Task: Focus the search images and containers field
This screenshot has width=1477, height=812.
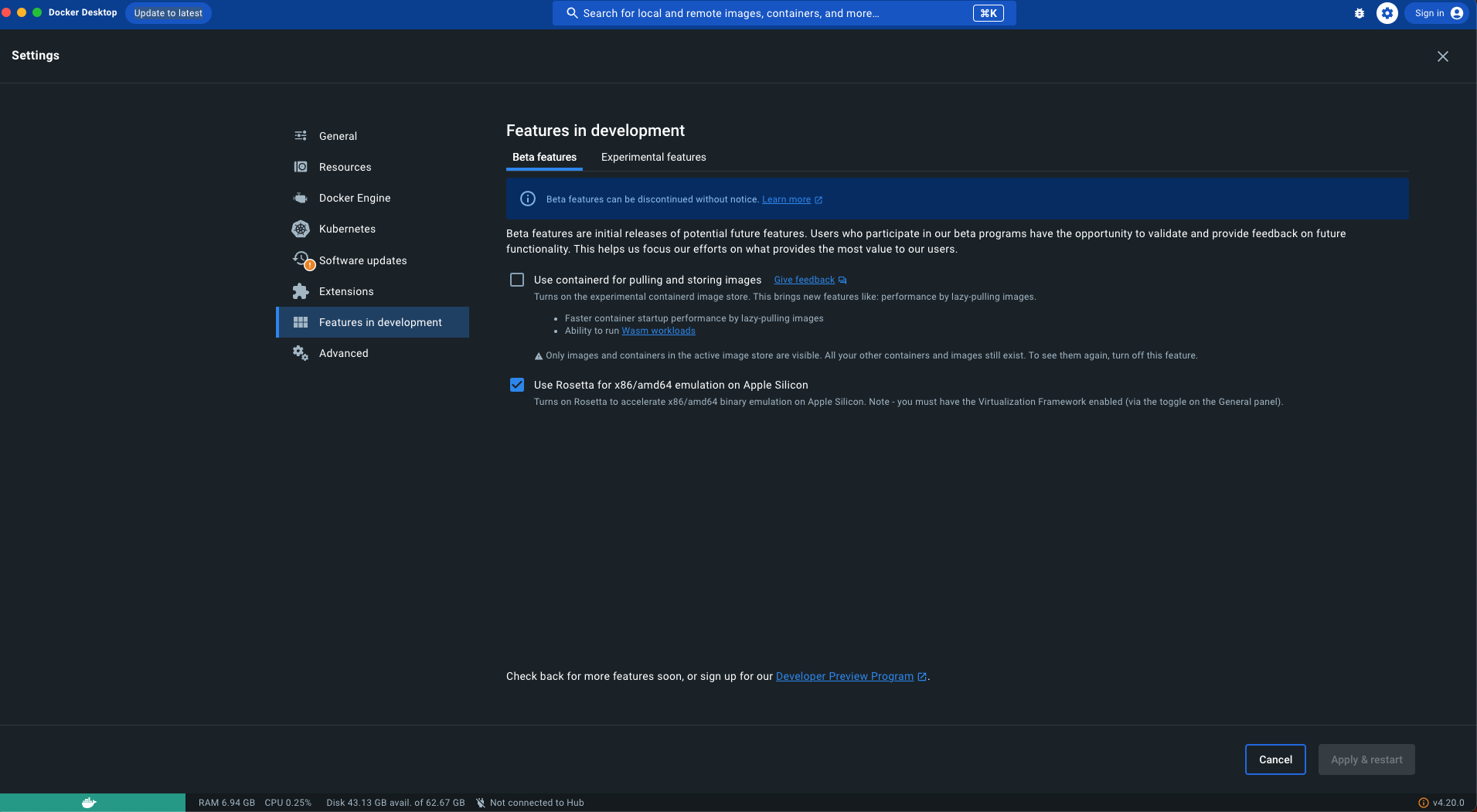Action: coord(784,13)
